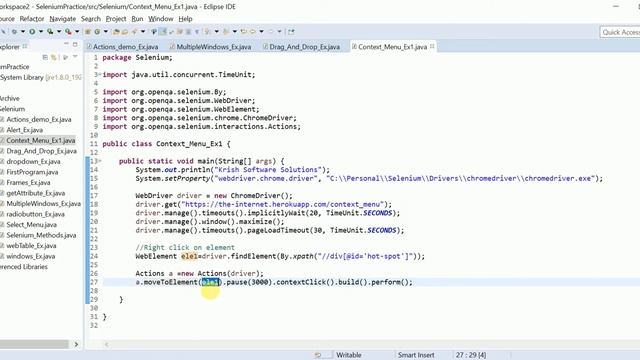Screen dimensions: 640x360
Task: Open the Search menu
Action: point(91,19)
